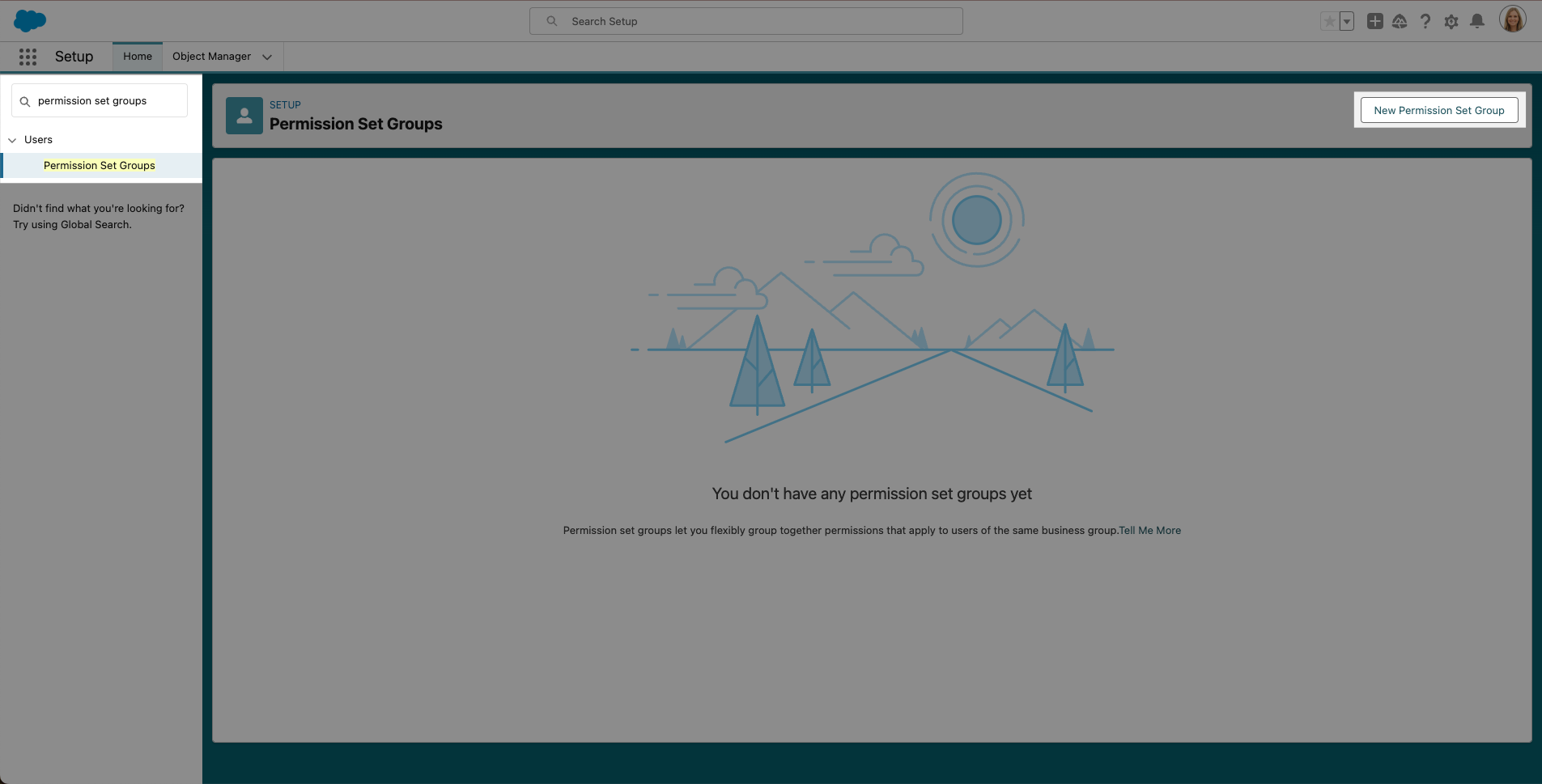This screenshot has width=1542, height=784.
Task: Open user profile avatar menu
Action: pos(1512,19)
